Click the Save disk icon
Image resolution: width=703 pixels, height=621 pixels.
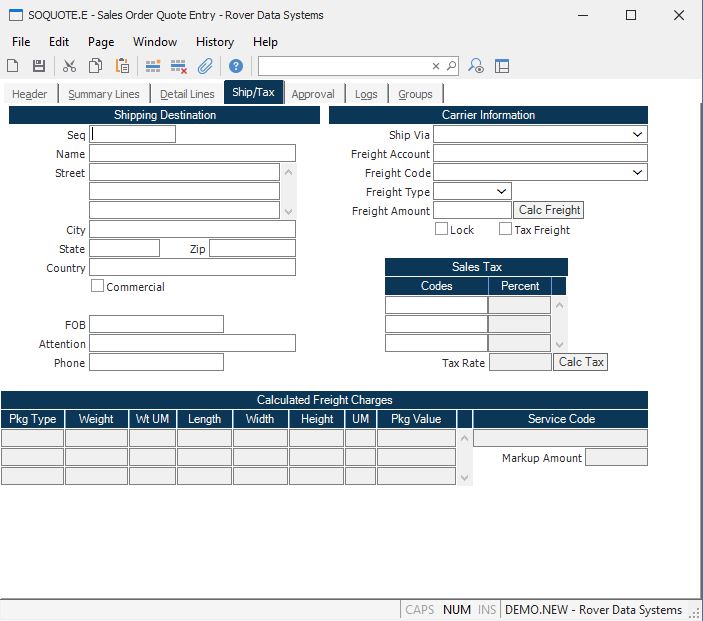pos(39,66)
